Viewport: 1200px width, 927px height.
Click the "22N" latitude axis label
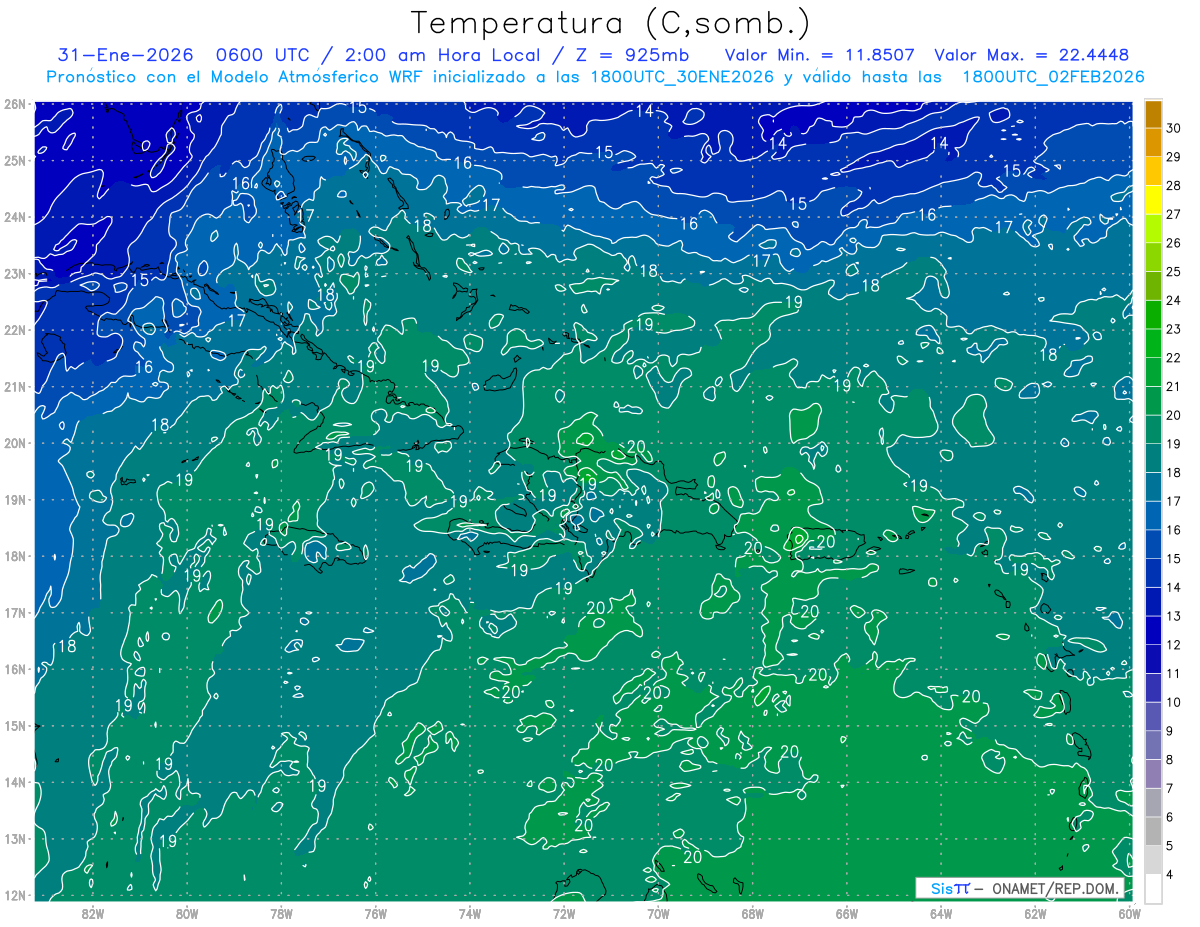coord(15,330)
